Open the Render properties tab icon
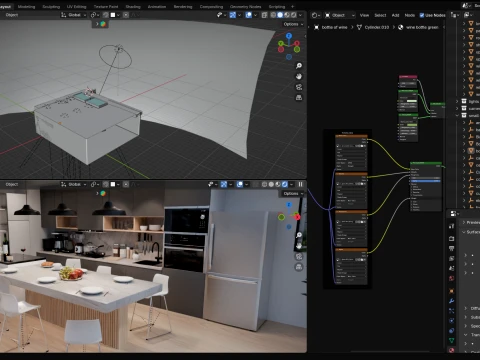This screenshot has height=360, width=480. (x=452, y=238)
